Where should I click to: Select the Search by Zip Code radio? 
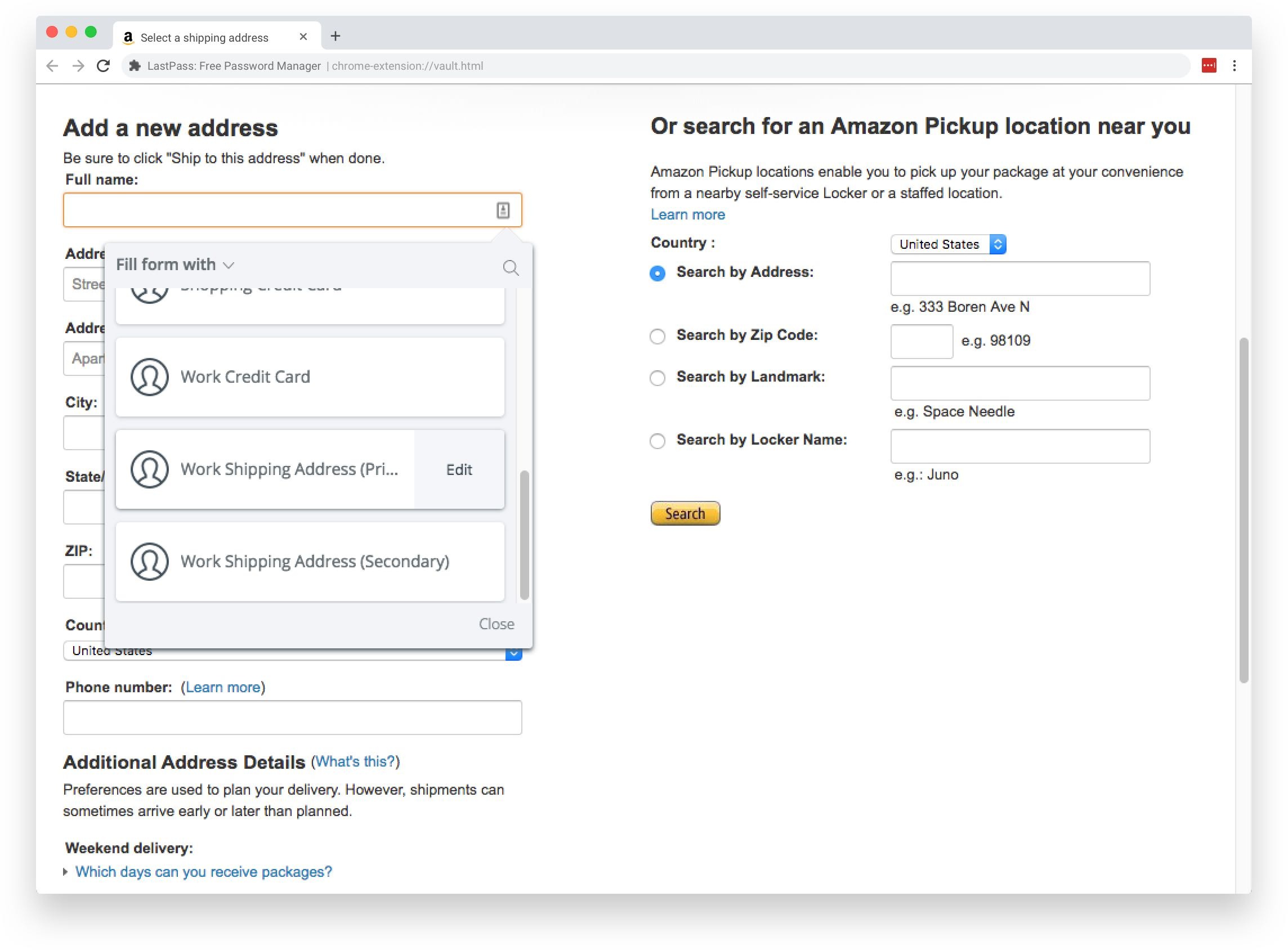click(x=658, y=337)
